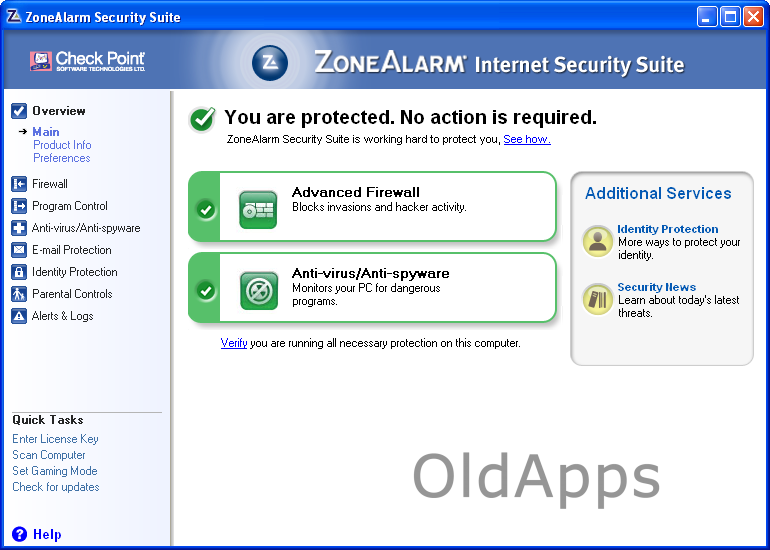Click the Firewall sidebar icon
The image size is (770, 550).
[x=19, y=184]
